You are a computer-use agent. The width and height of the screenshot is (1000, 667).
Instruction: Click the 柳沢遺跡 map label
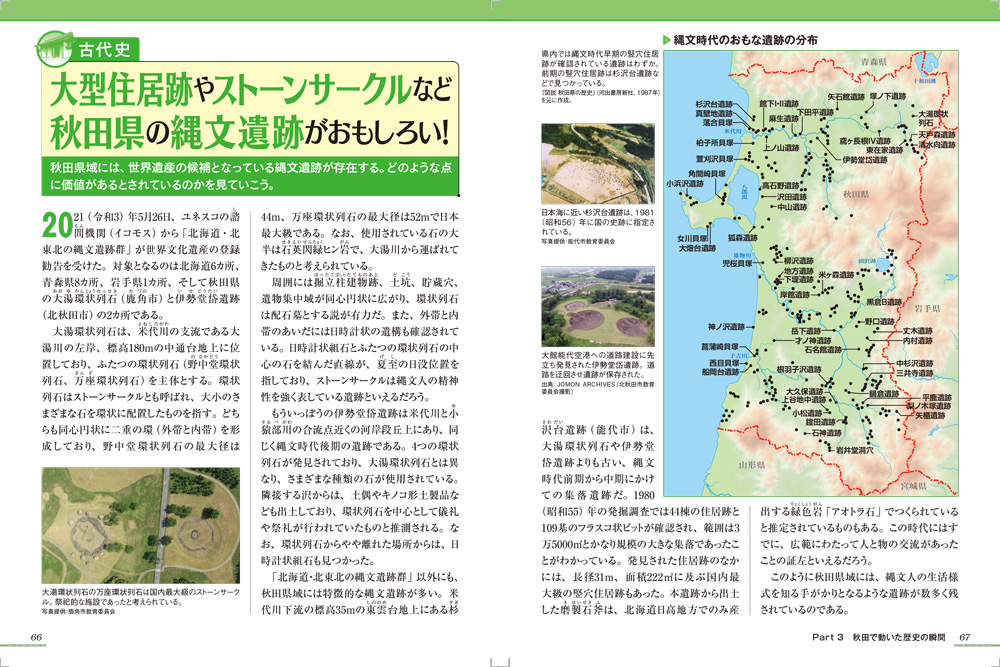[x=798, y=260]
